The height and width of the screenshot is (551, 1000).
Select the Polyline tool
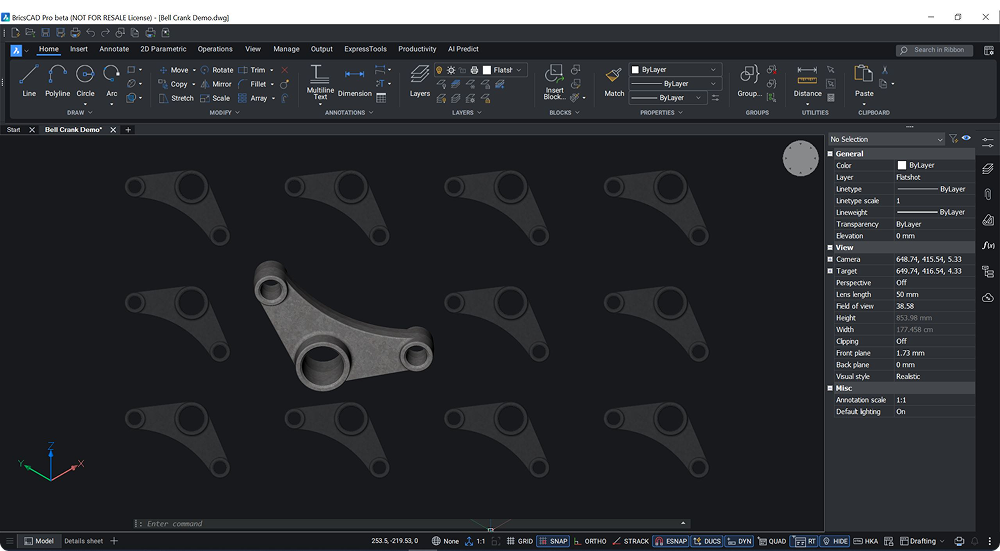click(57, 80)
